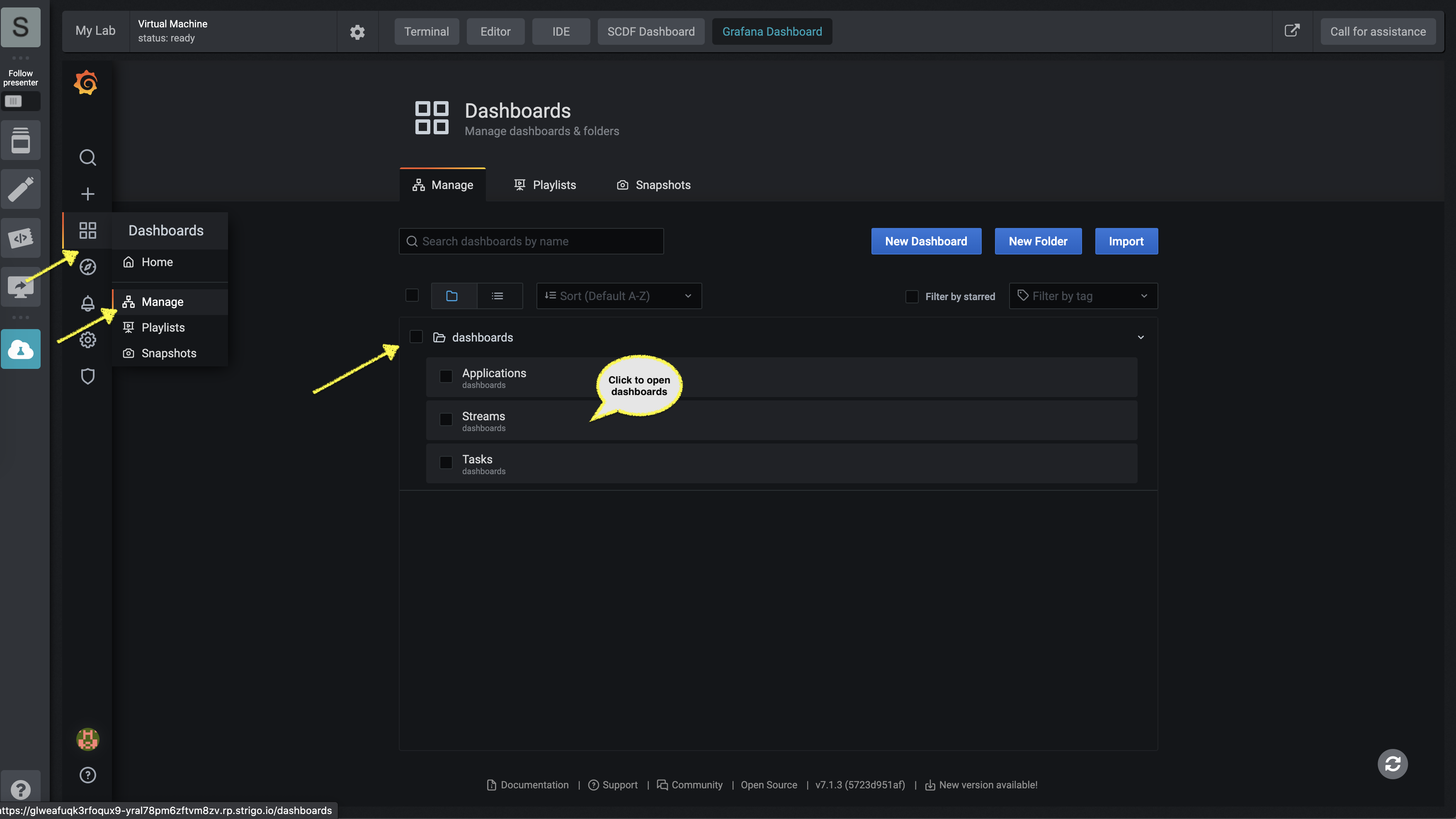Expand the dashboards folder row
This screenshot has height=819, width=1456.
coord(1141,337)
